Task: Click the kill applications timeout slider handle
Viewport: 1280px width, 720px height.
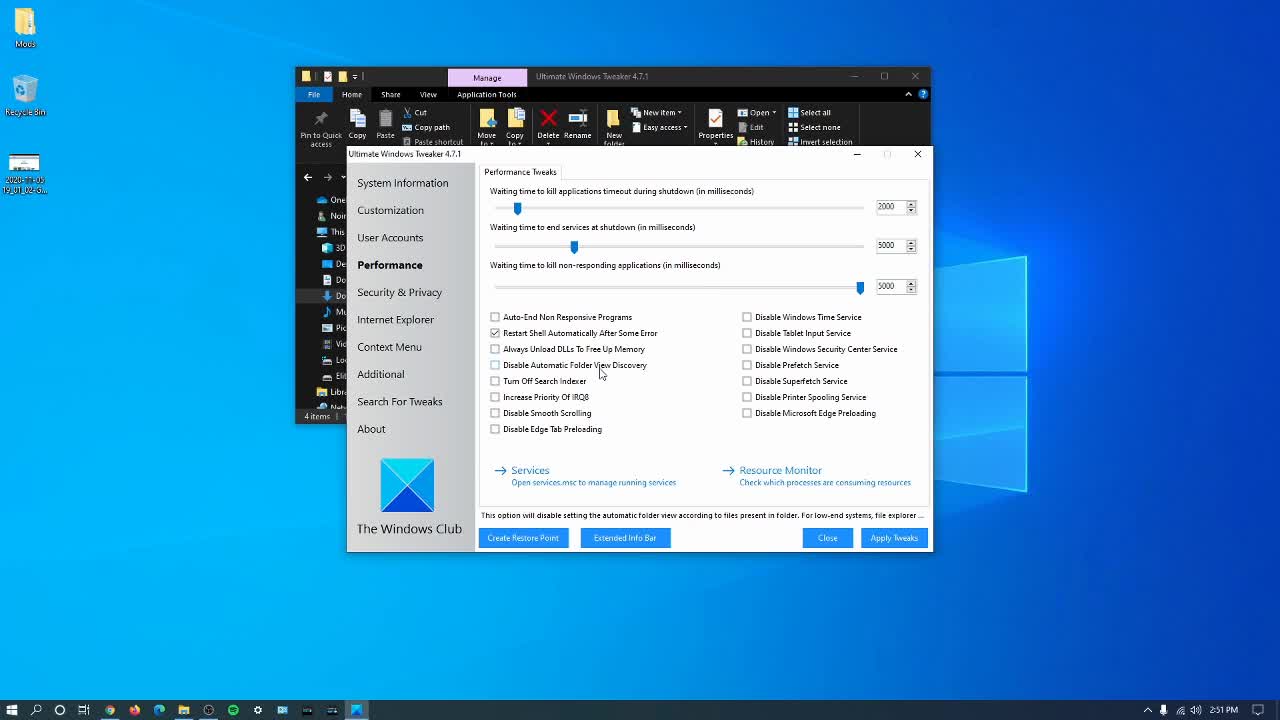Action: pyautogui.click(x=517, y=208)
